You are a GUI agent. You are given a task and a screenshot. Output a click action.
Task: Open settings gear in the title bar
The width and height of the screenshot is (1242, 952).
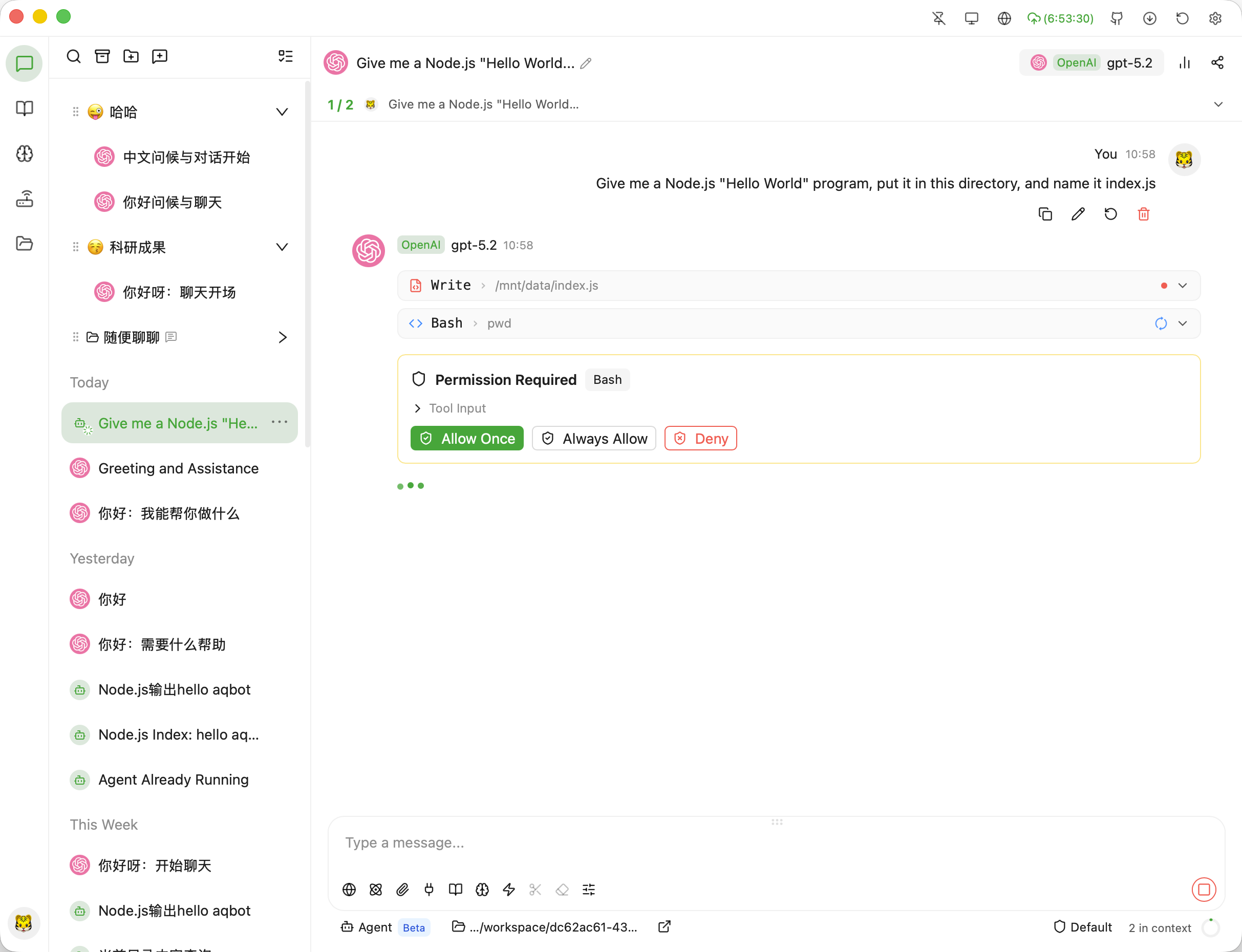coord(1215,18)
